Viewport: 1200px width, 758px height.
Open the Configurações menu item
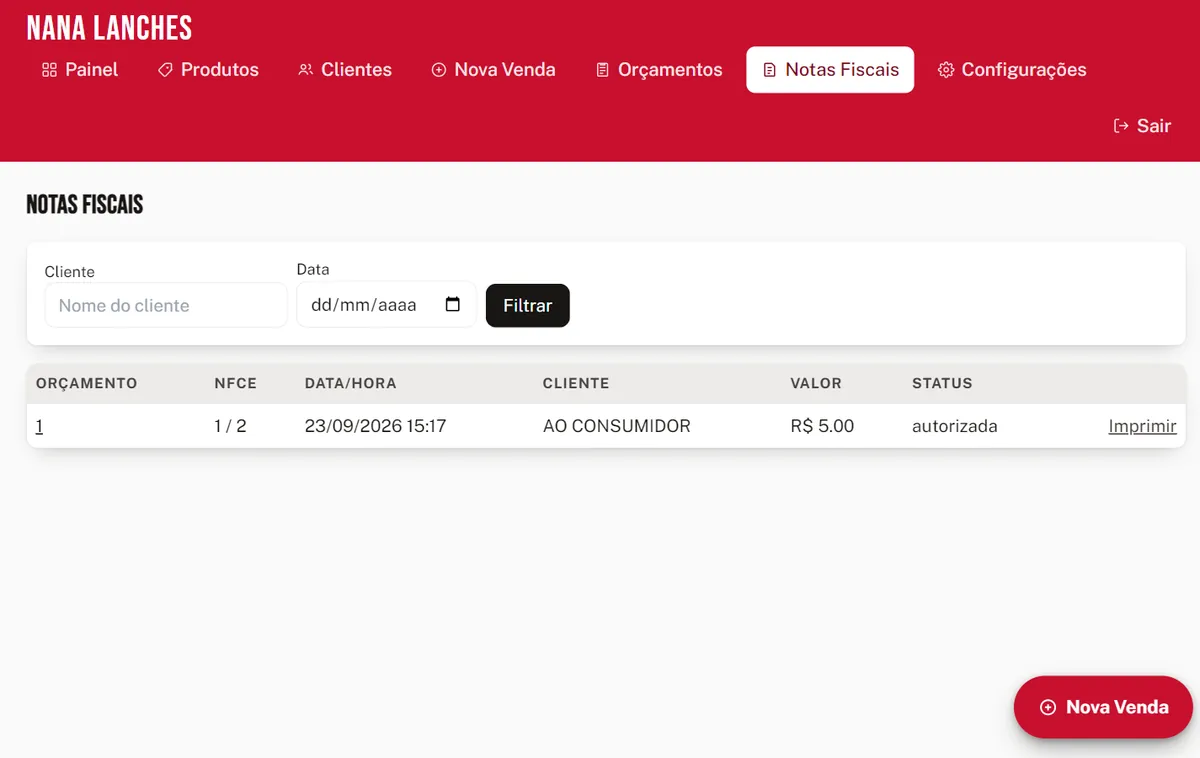(x=1012, y=70)
